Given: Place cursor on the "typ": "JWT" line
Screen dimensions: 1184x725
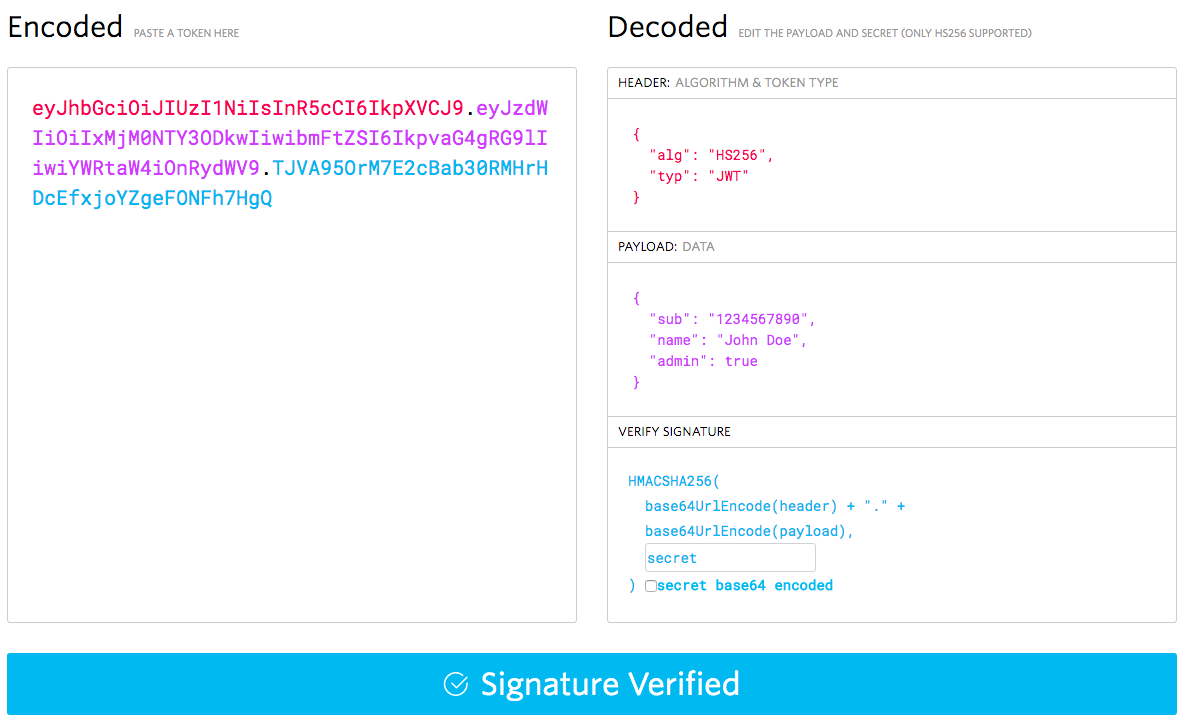Looking at the screenshot, I should pyautogui.click(x=699, y=176).
